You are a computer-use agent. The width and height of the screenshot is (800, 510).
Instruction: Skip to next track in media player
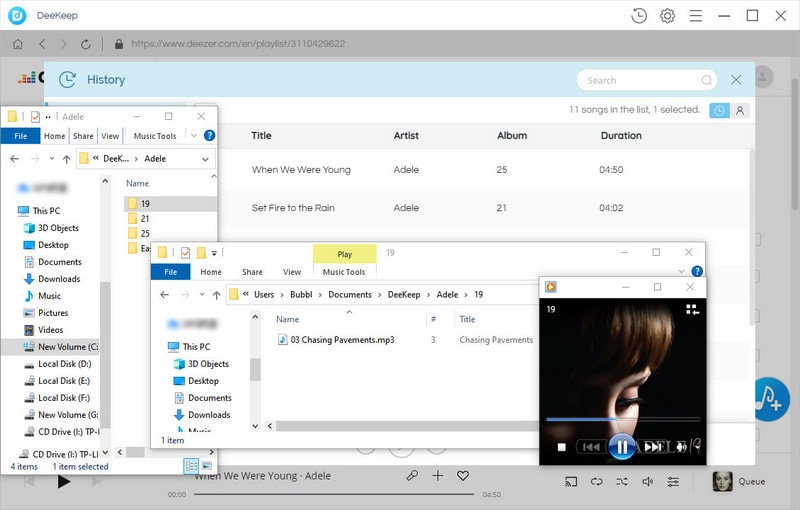point(653,447)
